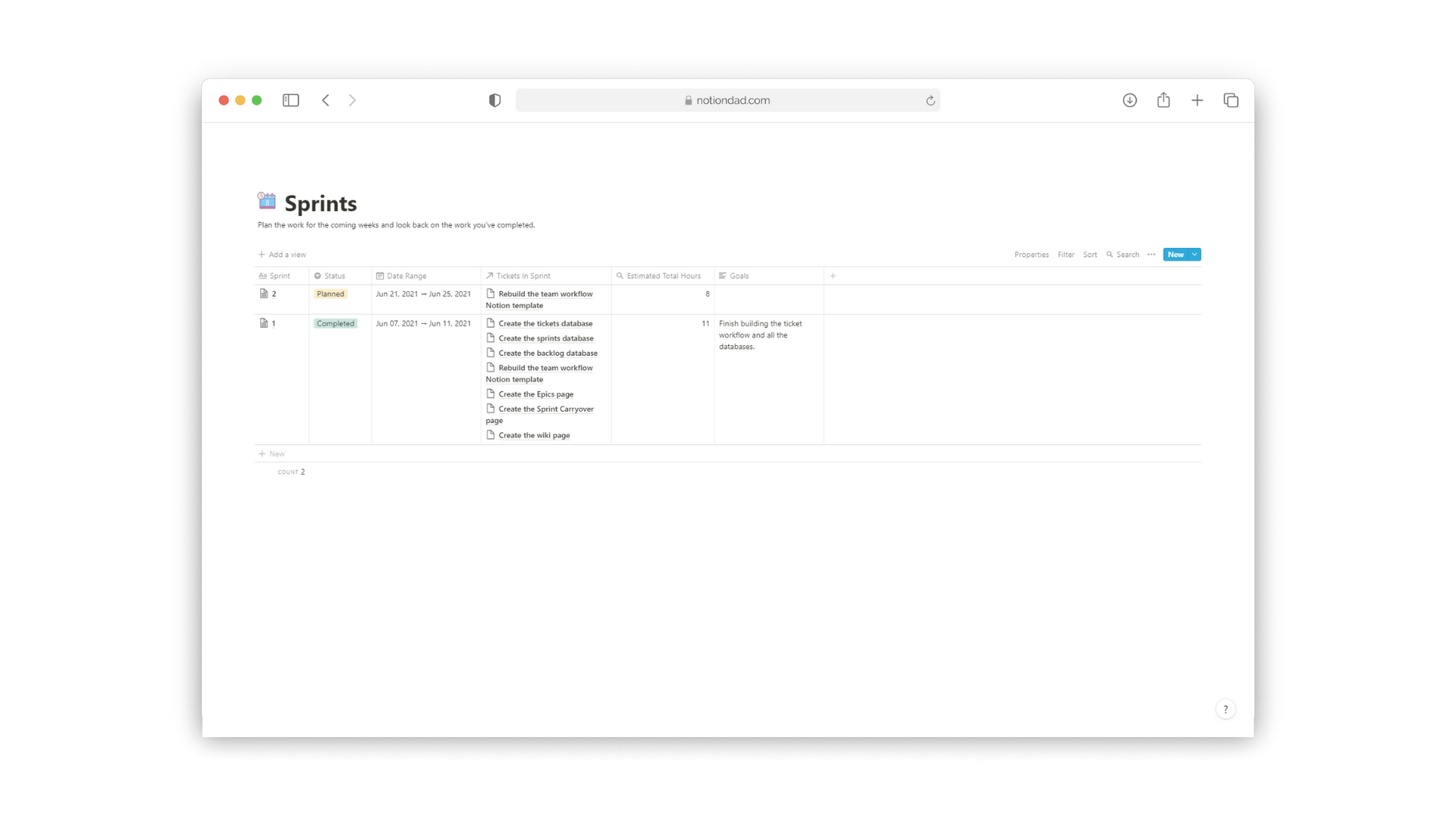Open the Create the Epics page link
Image resolution: width=1456 pixels, height=819 pixels.
pyautogui.click(x=535, y=394)
